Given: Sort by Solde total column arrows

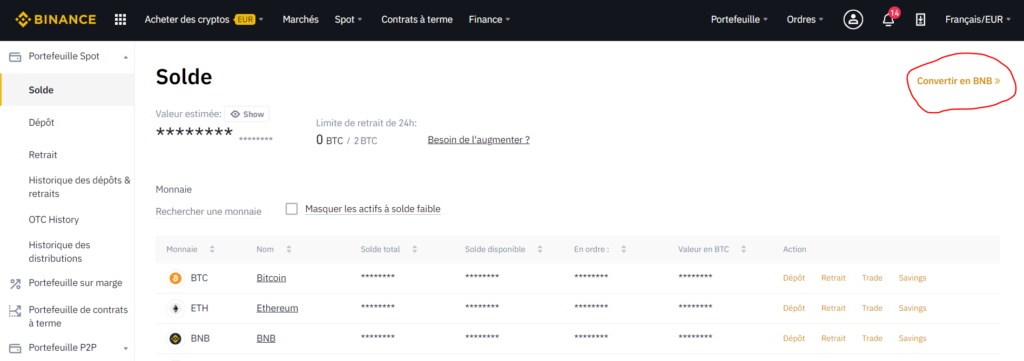Looking at the screenshot, I should click(414, 249).
